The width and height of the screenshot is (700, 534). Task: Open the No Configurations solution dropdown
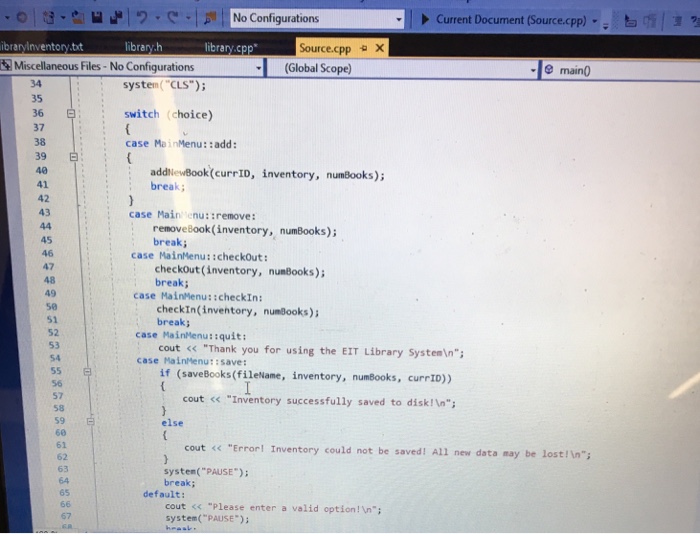(317, 19)
